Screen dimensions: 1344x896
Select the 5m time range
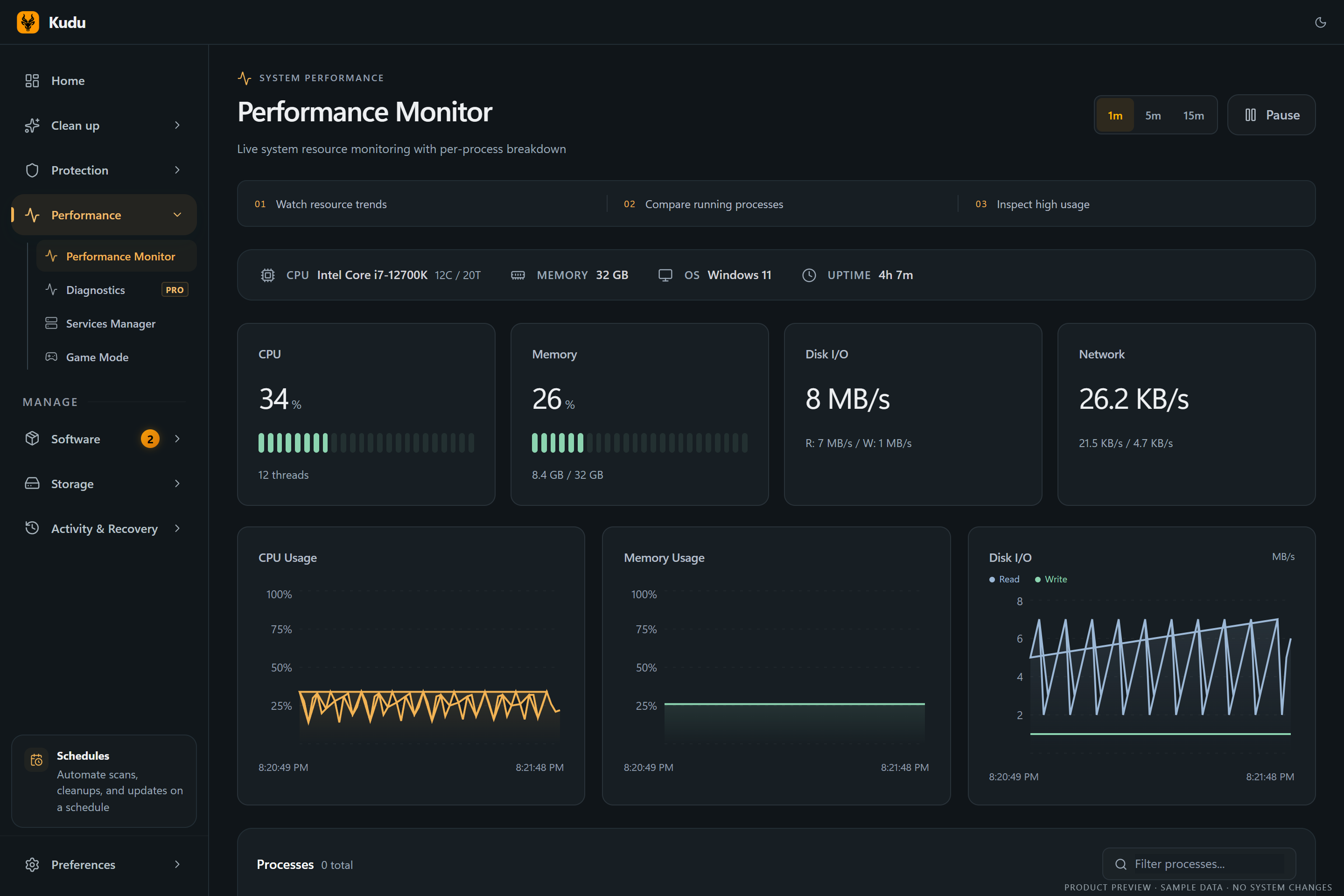1153,115
